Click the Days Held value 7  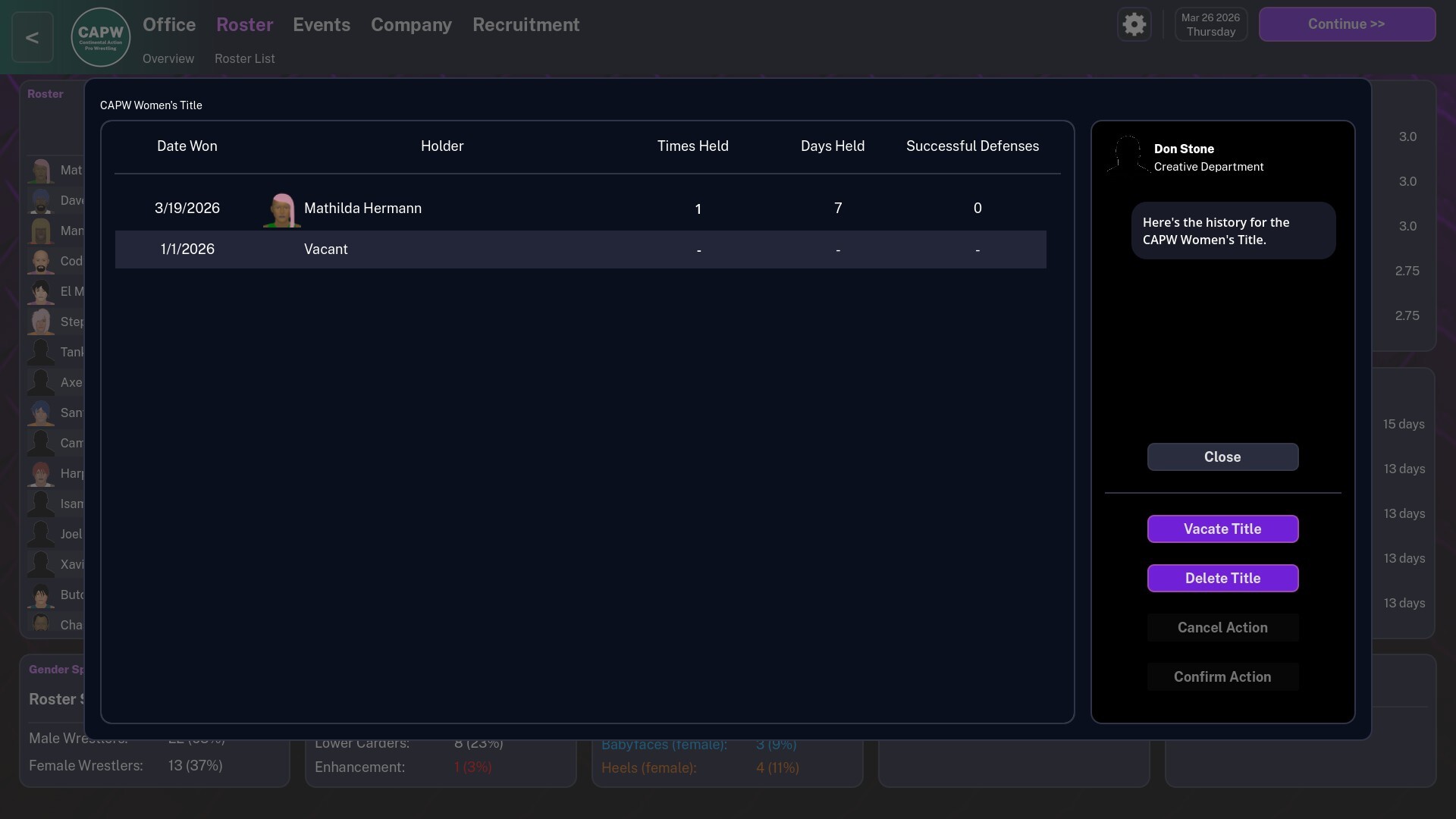click(x=838, y=209)
